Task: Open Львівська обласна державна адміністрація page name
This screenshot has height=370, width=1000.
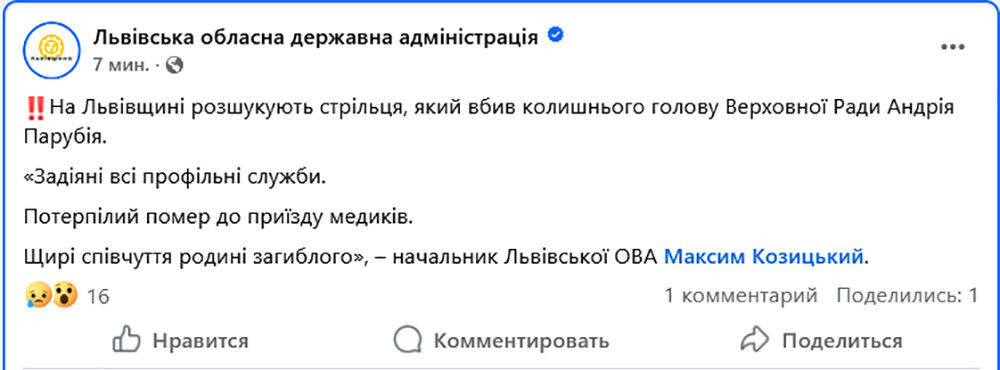Action: (x=316, y=38)
